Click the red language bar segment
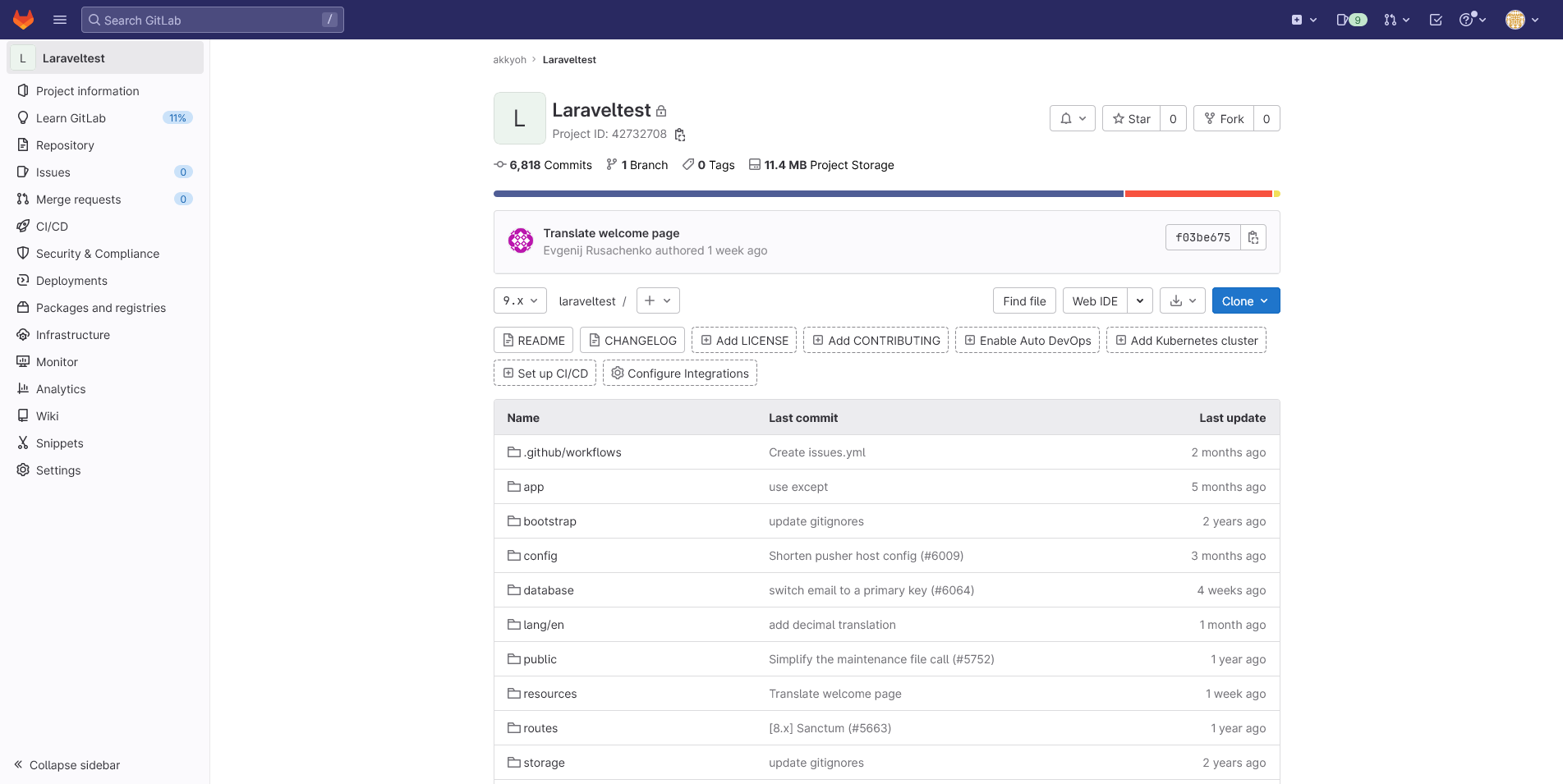 [x=1198, y=194]
